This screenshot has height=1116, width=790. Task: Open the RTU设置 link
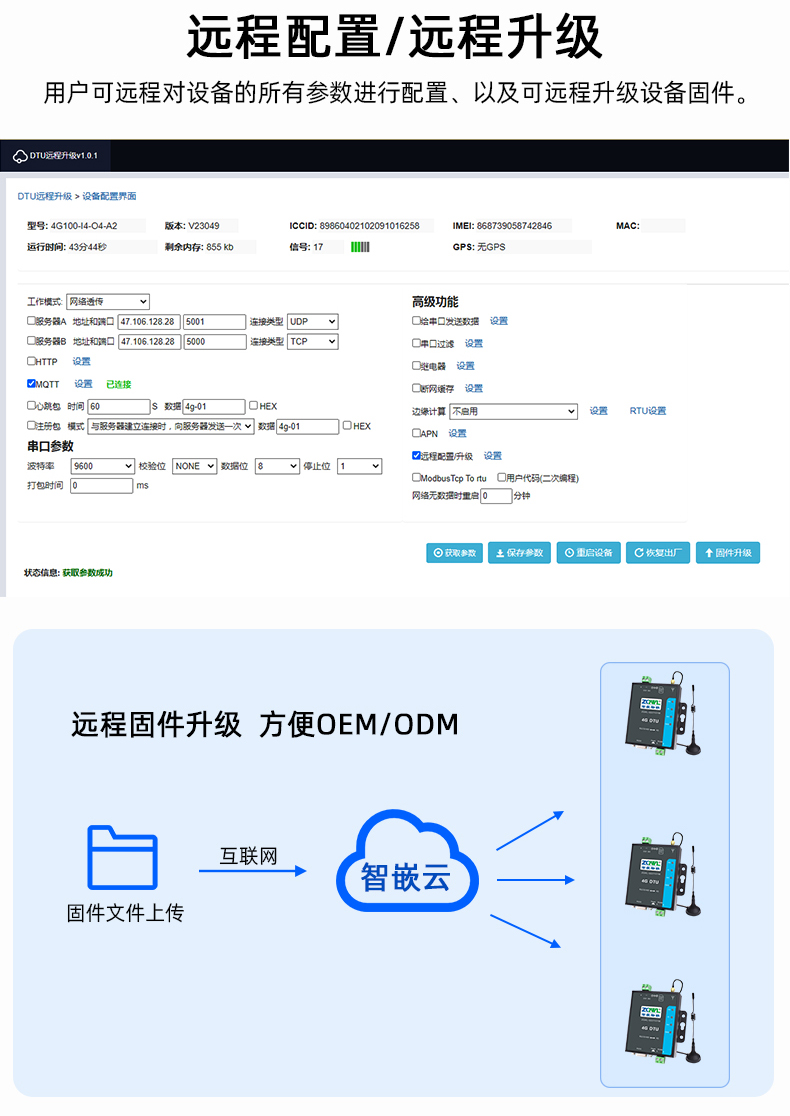pos(647,411)
